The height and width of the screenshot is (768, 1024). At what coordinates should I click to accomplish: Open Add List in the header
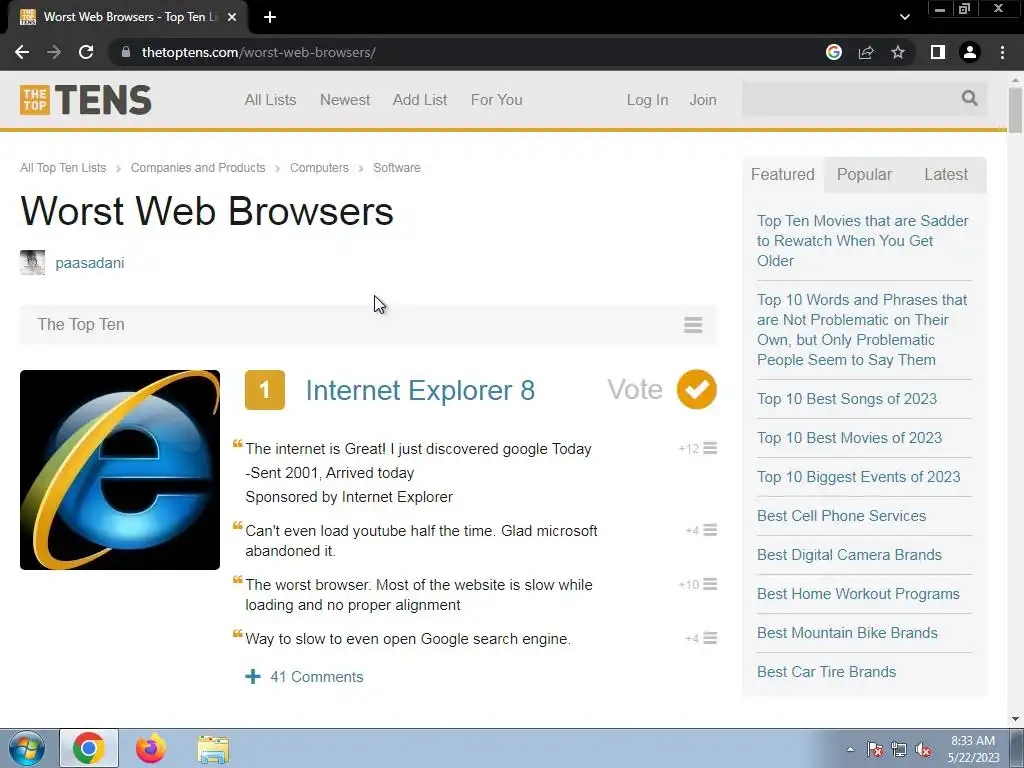(420, 100)
